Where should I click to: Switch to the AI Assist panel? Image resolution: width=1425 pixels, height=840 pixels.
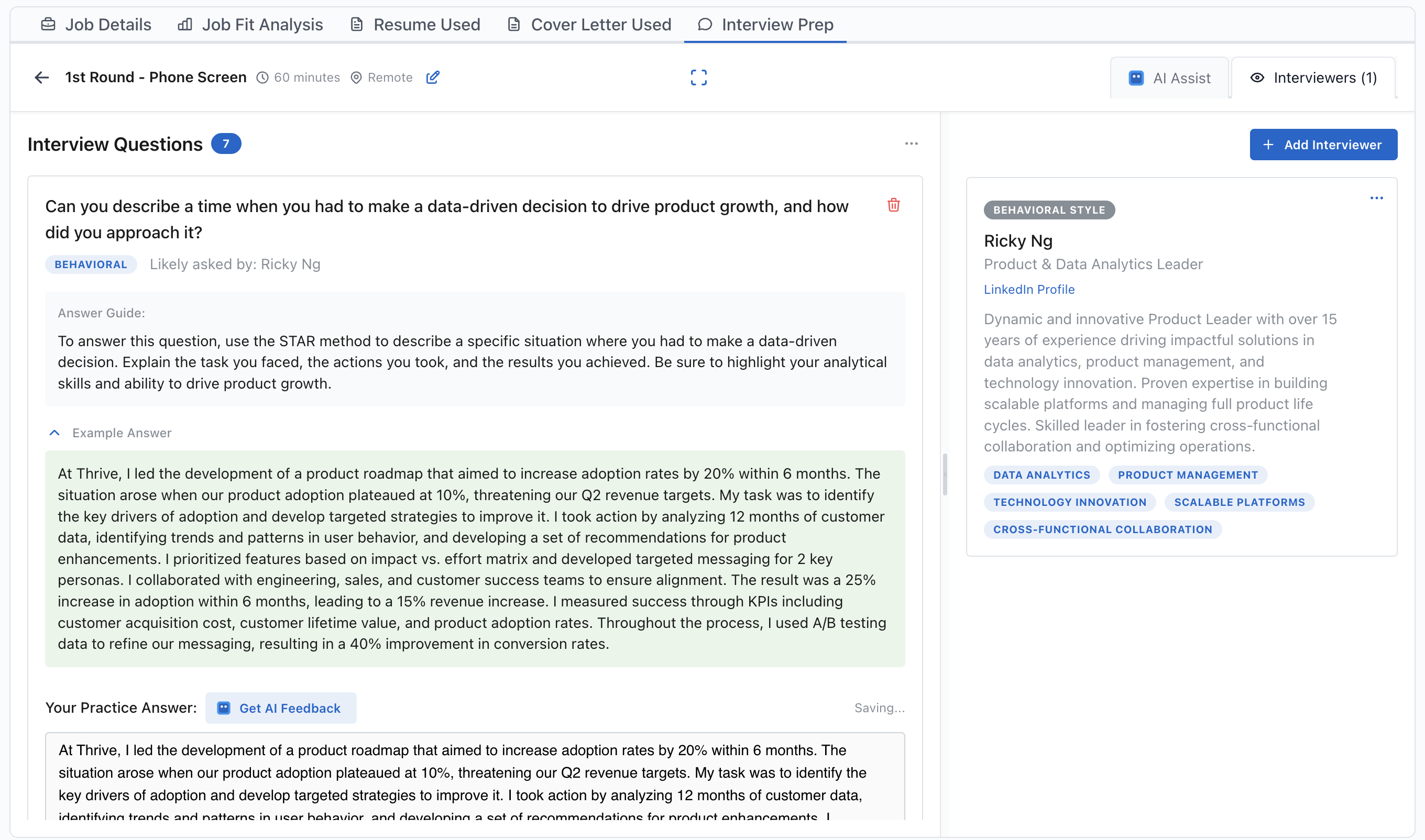[x=1169, y=78]
